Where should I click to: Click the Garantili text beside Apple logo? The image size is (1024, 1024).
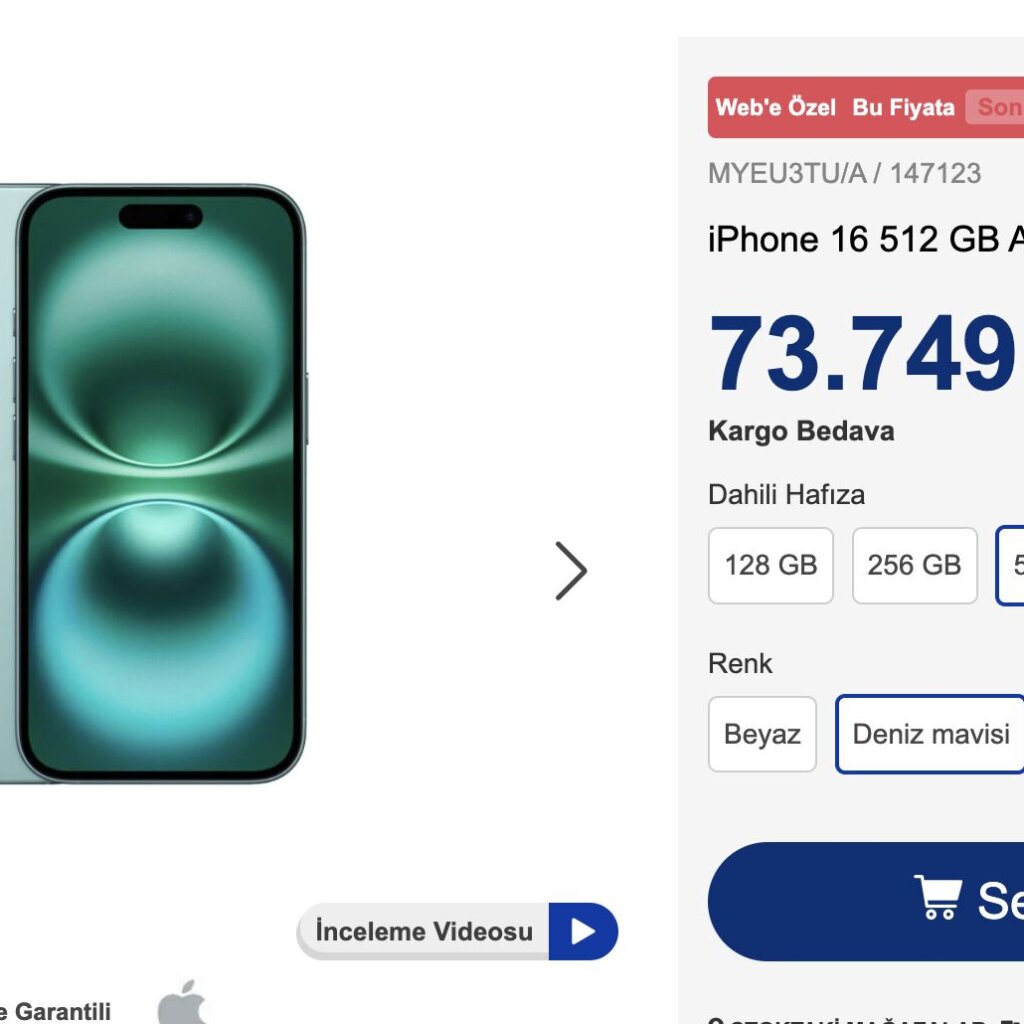click(x=58, y=1011)
